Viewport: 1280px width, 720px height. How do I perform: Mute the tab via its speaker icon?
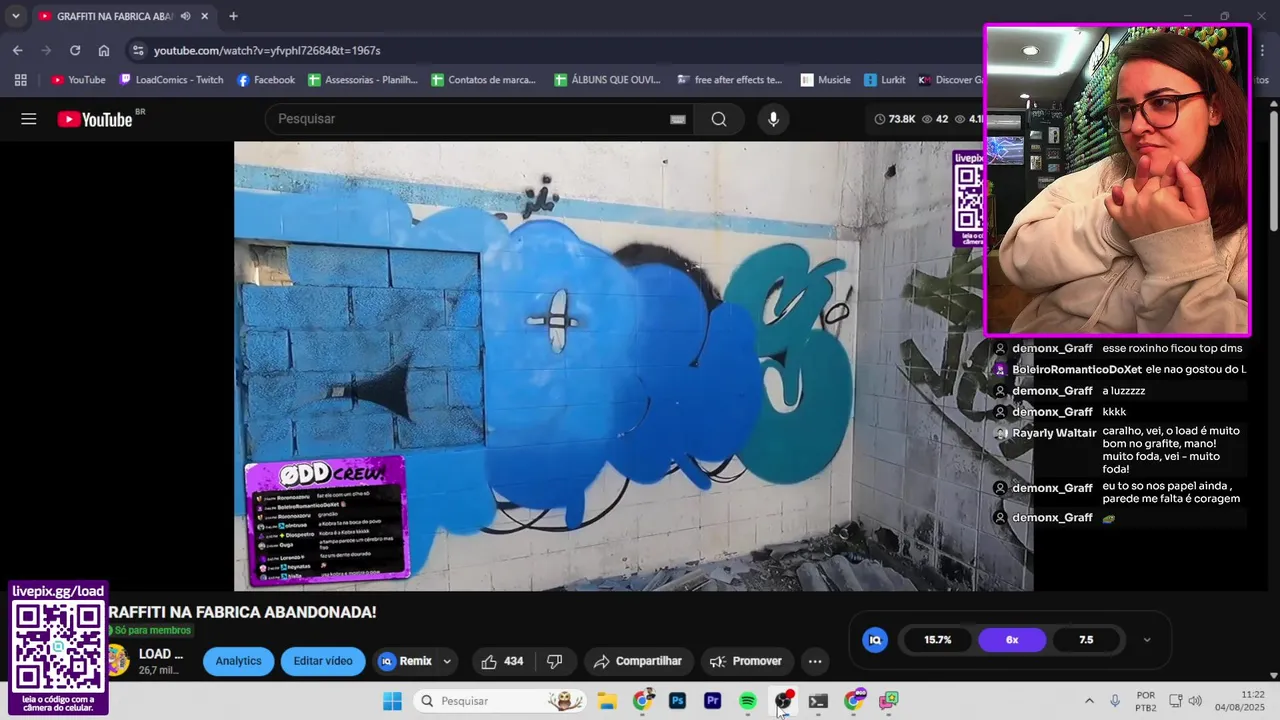click(x=186, y=16)
